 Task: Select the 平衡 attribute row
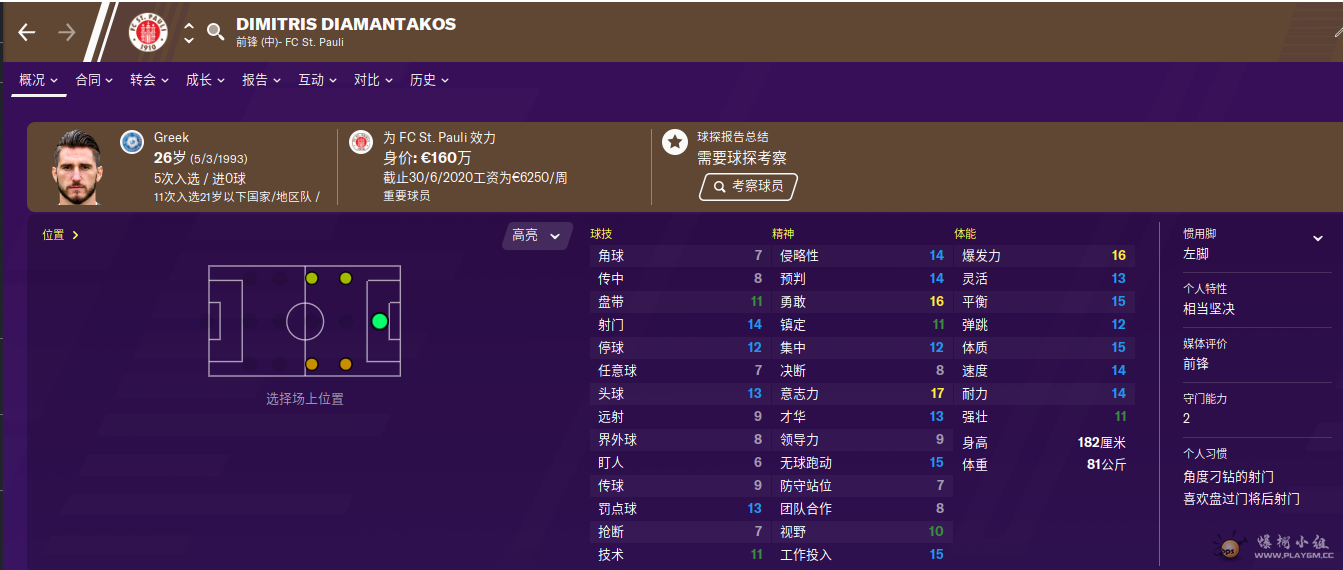coord(1044,302)
